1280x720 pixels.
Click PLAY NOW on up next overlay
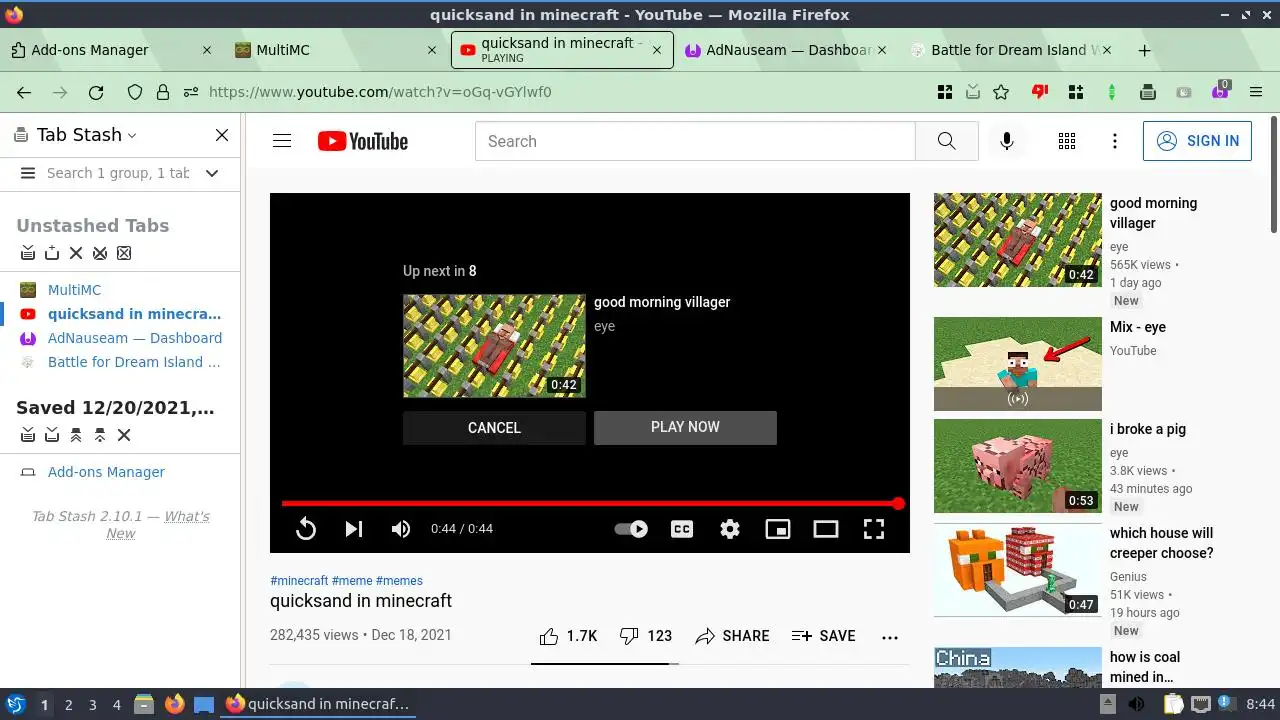pyautogui.click(x=685, y=427)
